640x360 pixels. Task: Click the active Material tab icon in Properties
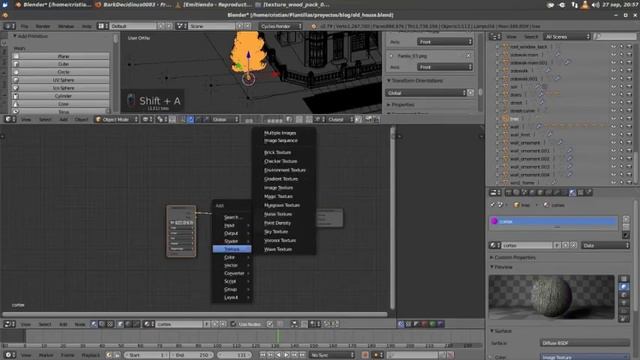573,193
